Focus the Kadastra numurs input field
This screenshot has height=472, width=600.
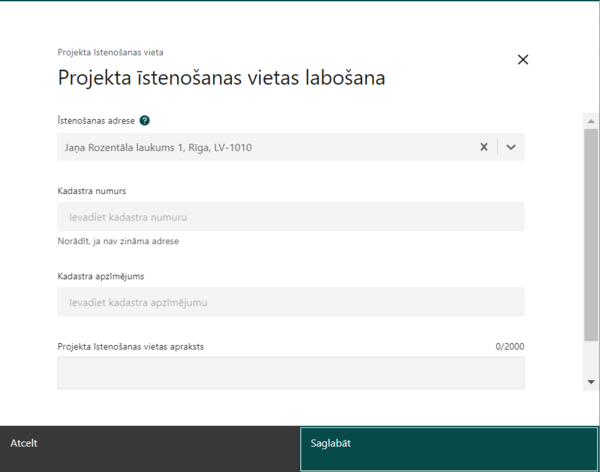click(x=291, y=217)
